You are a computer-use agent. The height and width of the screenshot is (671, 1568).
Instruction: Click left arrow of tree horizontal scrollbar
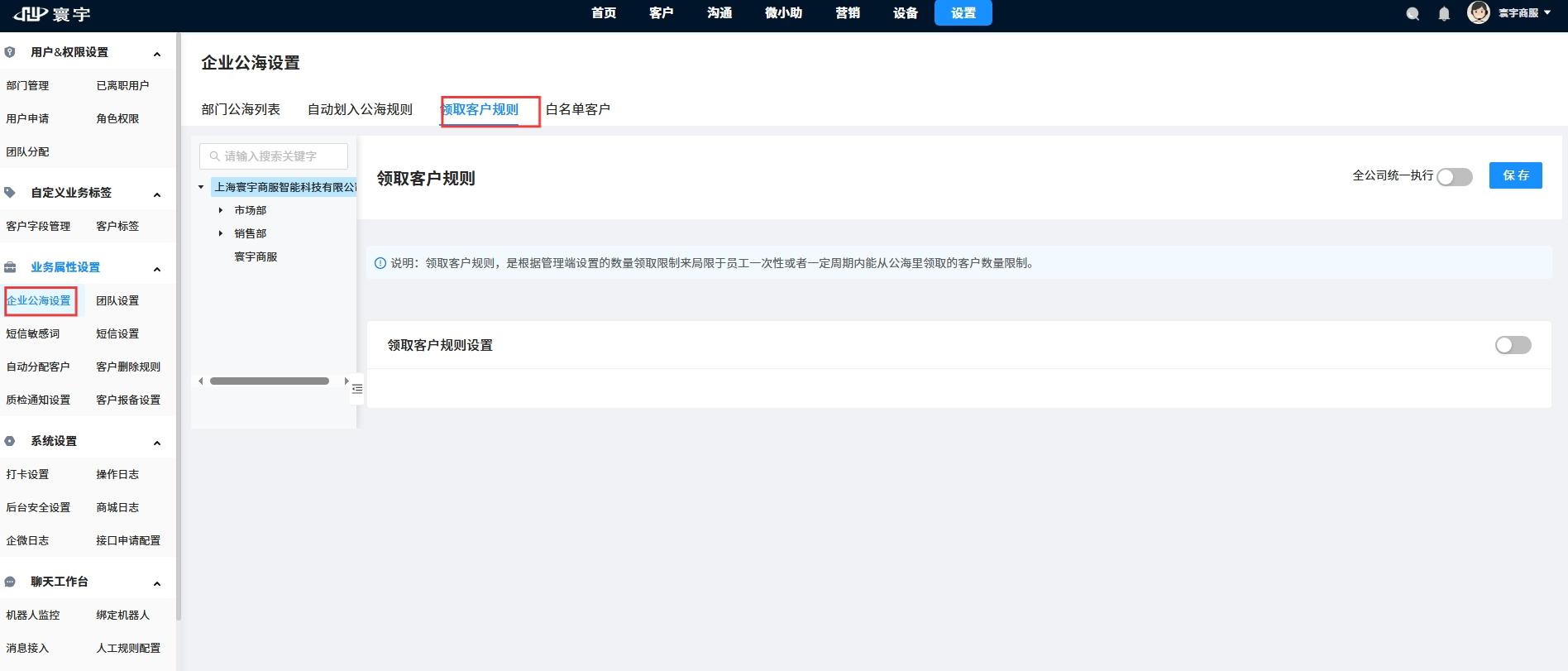[201, 381]
